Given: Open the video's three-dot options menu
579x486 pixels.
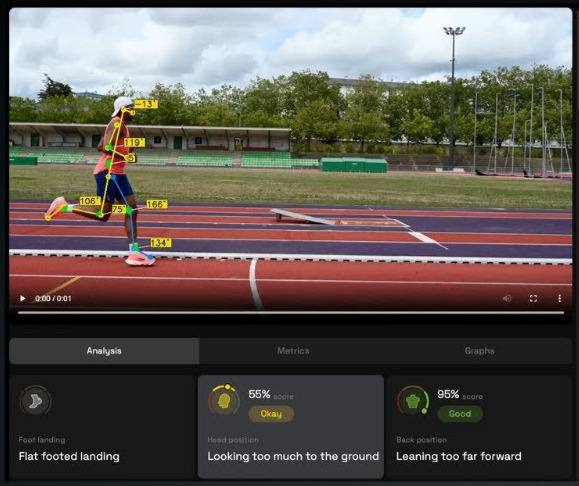Looking at the screenshot, I should (x=560, y=298).
